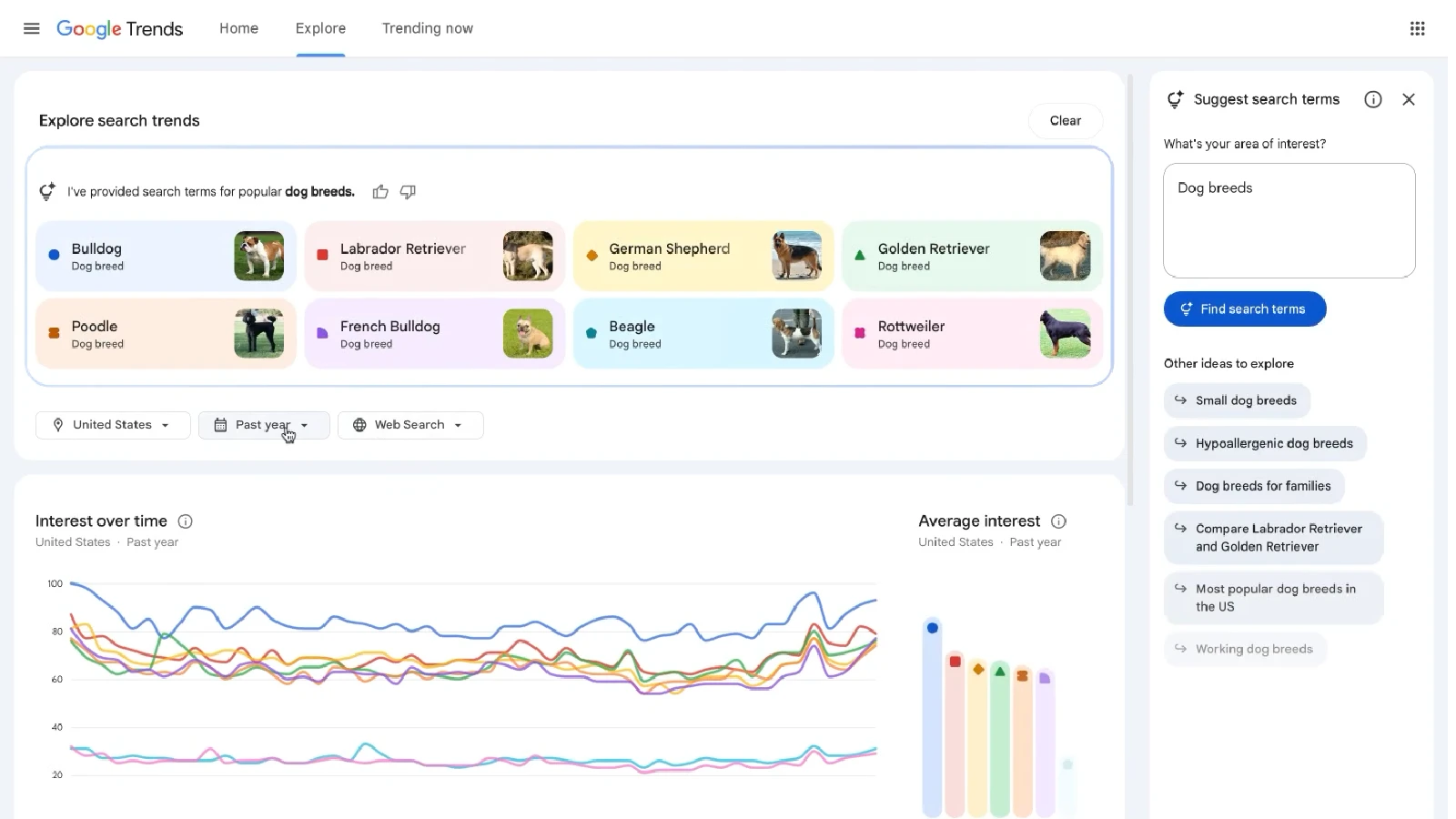
Task: Switch to Trending now tab
Action: click(427, 28)
